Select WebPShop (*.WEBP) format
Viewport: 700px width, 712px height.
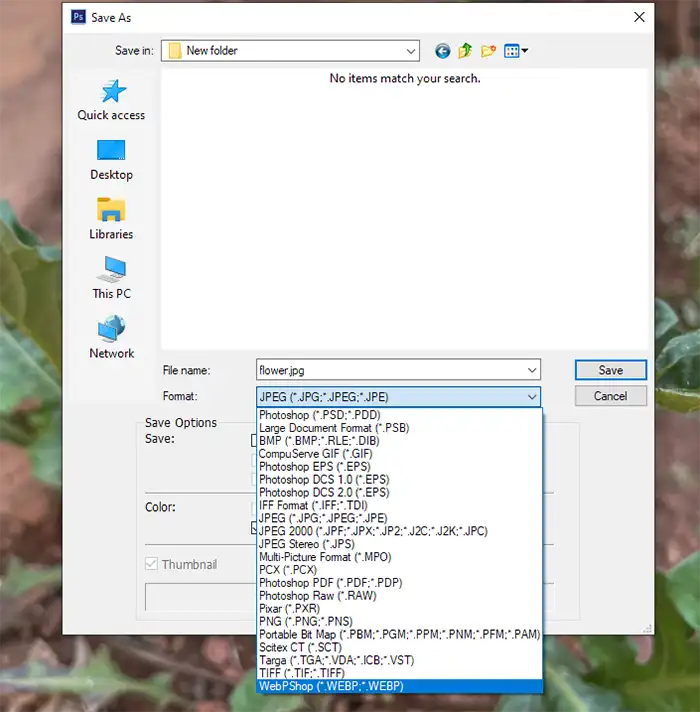point(399,686)
